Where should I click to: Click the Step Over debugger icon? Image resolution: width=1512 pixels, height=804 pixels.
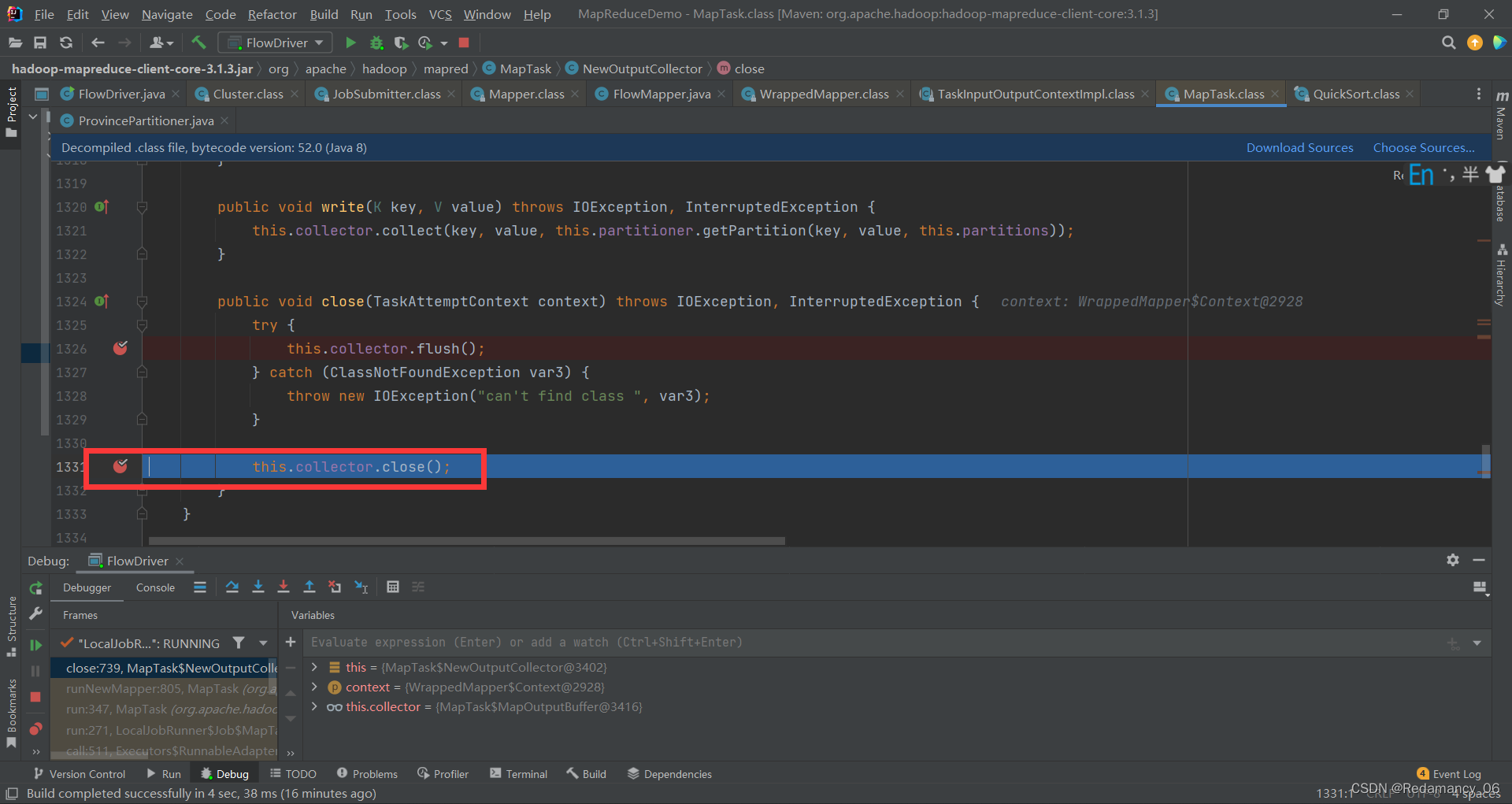[x=232, y=587]
